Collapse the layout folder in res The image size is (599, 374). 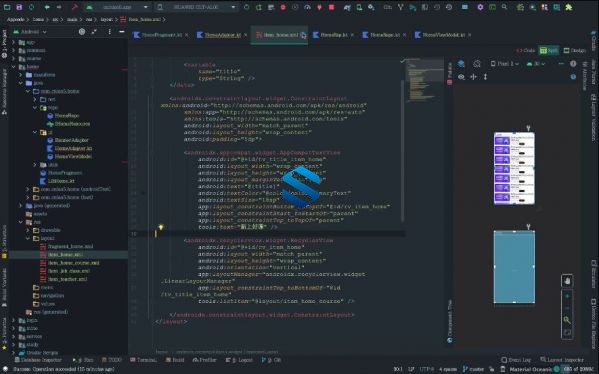coord(28,238)
